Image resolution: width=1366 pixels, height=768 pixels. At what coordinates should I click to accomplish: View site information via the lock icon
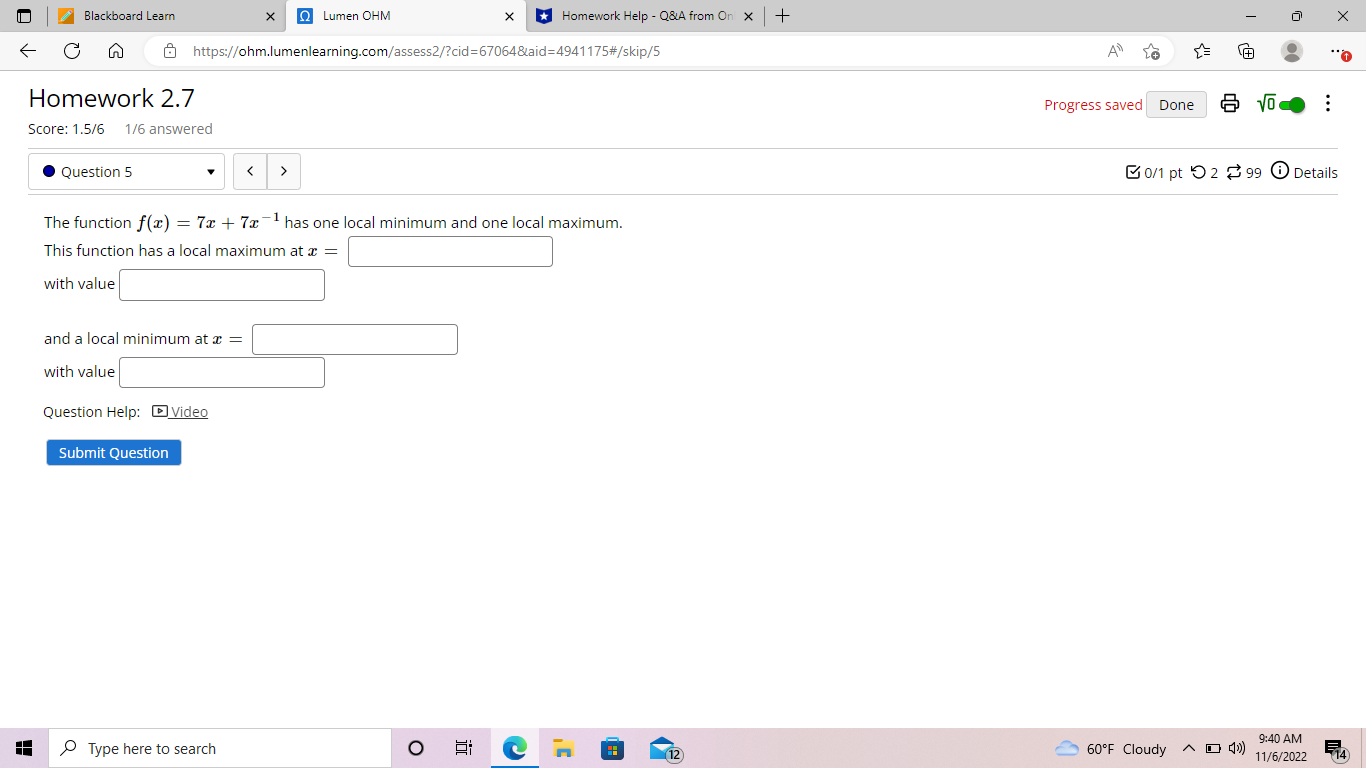click(170, 51)
